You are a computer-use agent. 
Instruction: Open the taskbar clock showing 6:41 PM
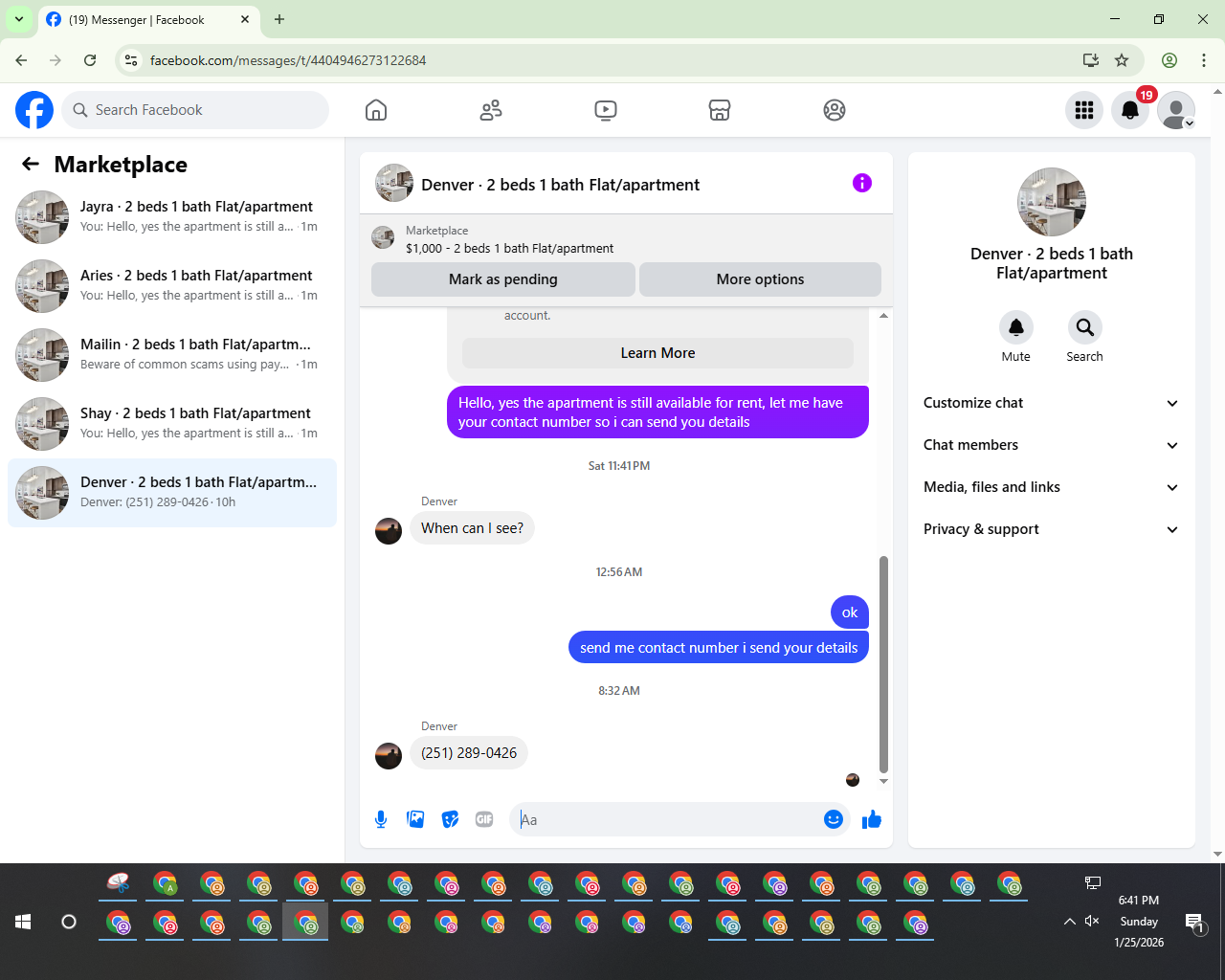point(1139,922)
